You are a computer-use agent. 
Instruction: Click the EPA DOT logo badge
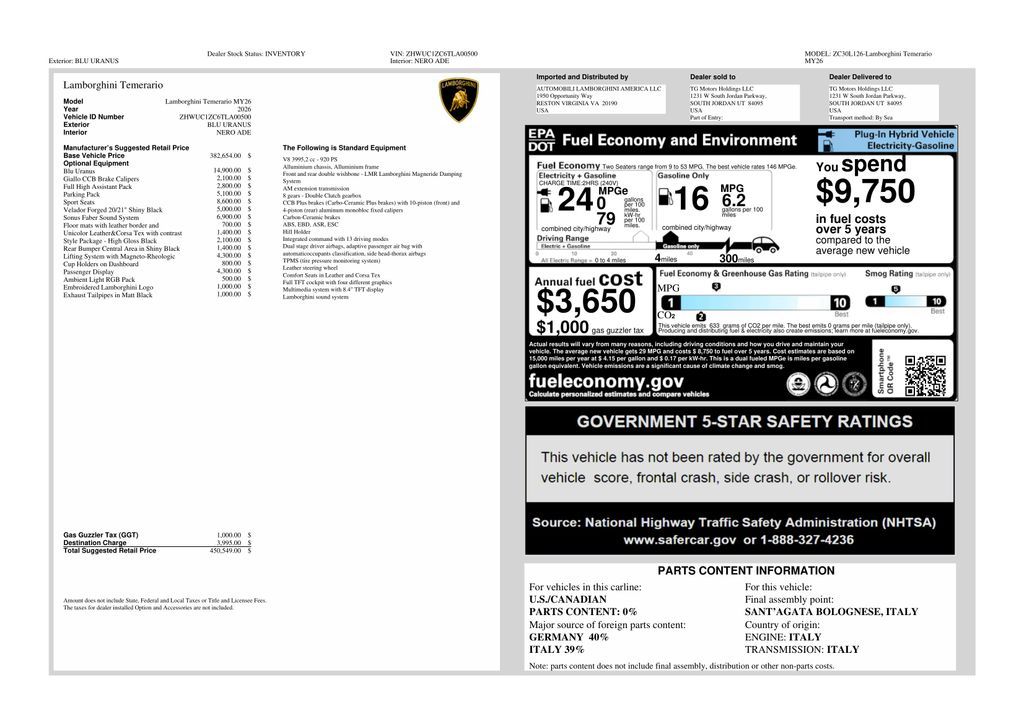541,140
